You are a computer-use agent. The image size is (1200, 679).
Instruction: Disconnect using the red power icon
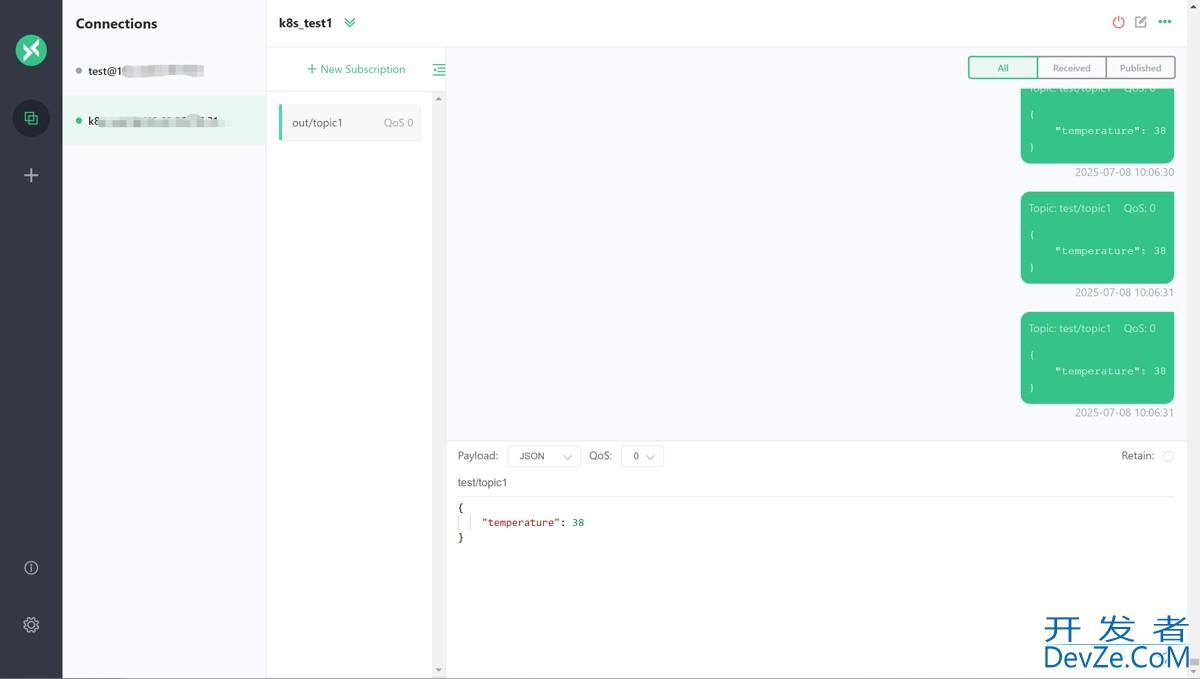tap(1118, 22)
